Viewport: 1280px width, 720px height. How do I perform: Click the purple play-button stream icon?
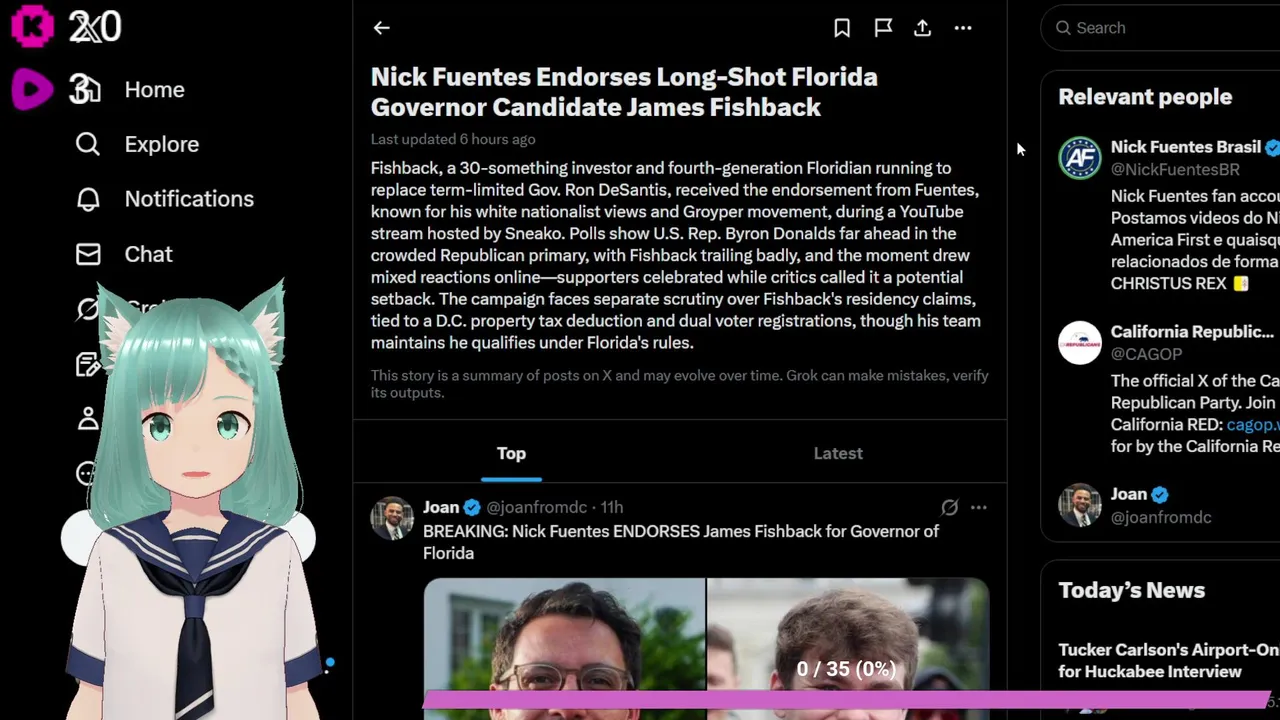tap(32, 90)
